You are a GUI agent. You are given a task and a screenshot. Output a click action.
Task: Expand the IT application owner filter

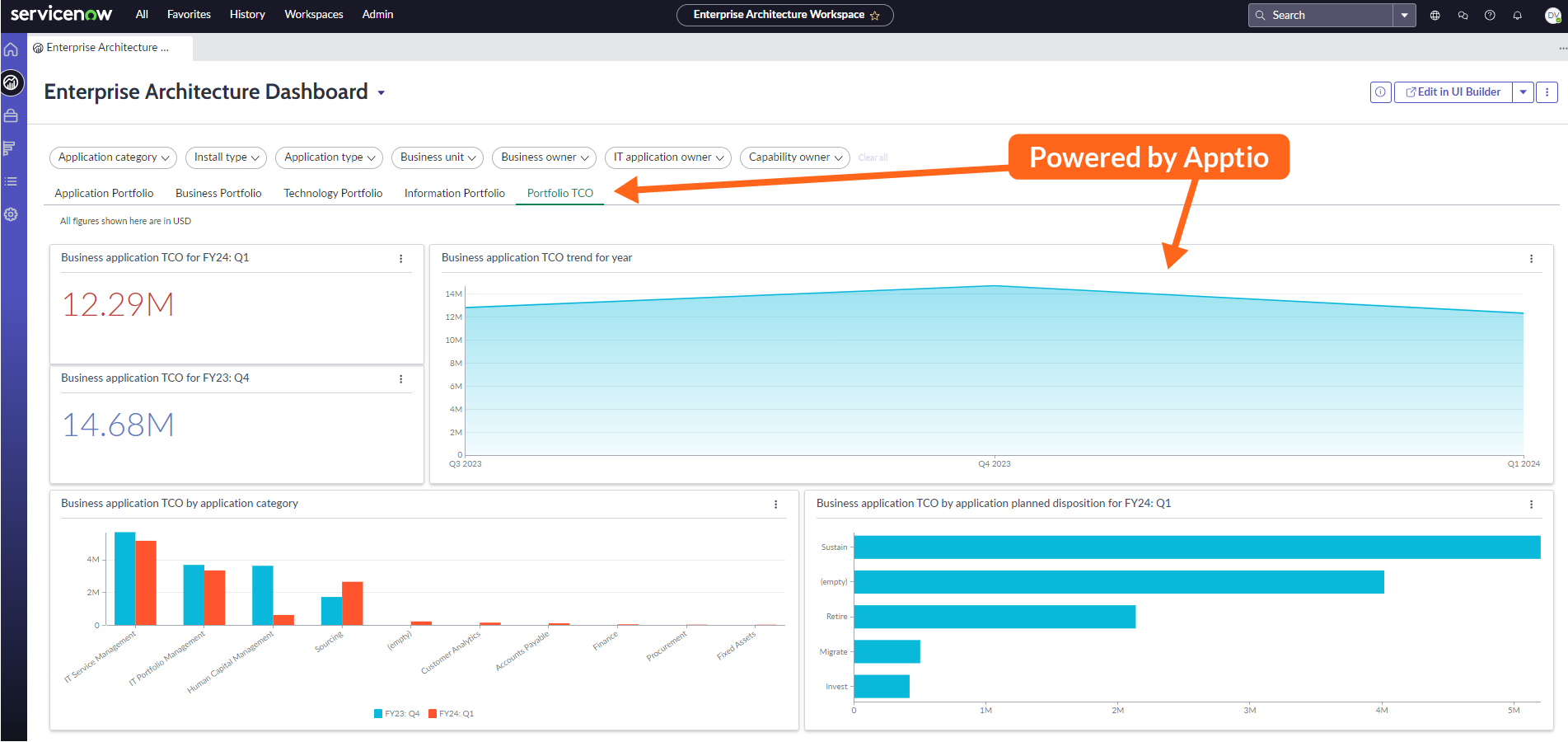point(668,157)
